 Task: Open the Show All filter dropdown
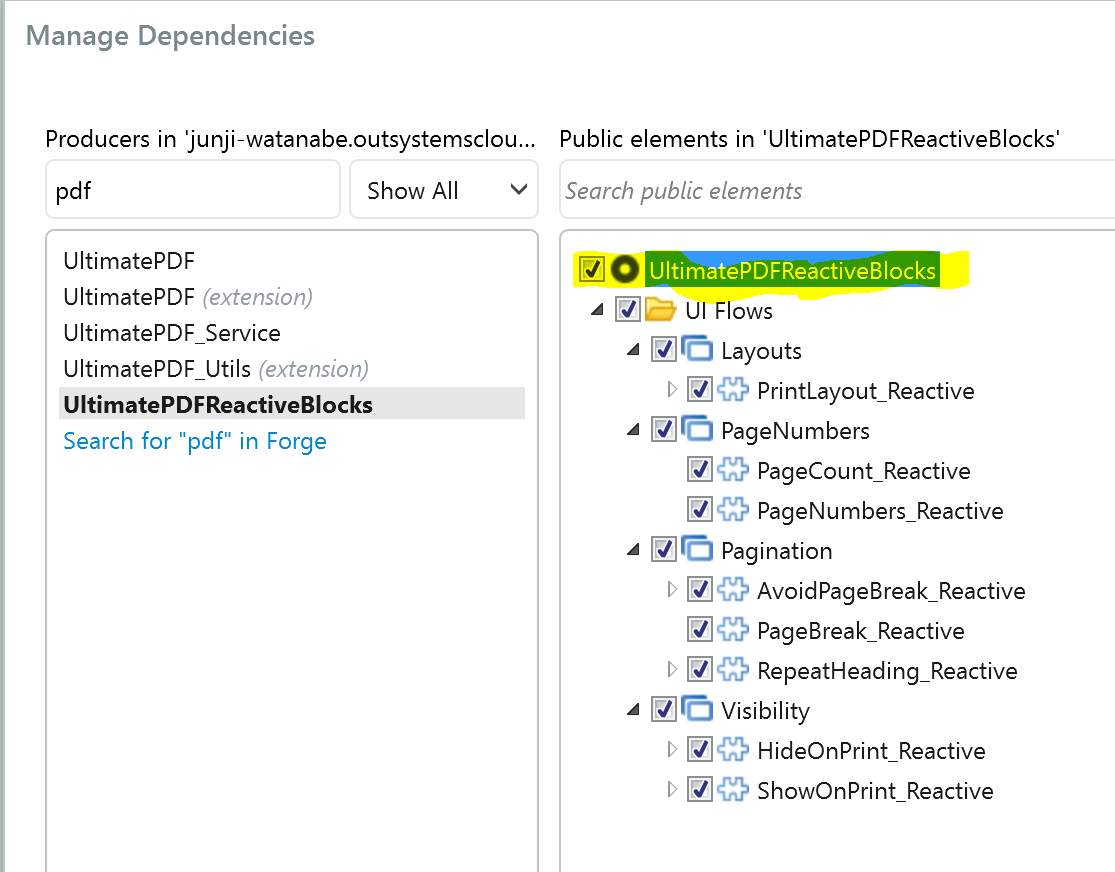click(444, 189)
